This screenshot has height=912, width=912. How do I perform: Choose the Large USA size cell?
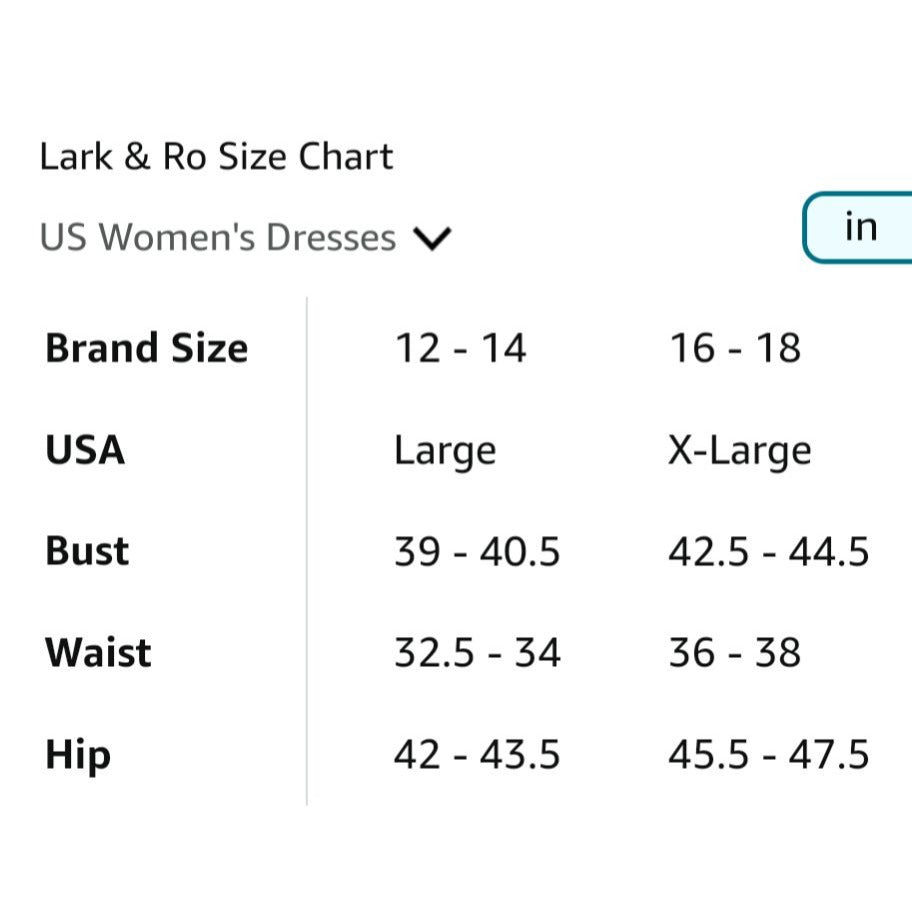[445, 451]
